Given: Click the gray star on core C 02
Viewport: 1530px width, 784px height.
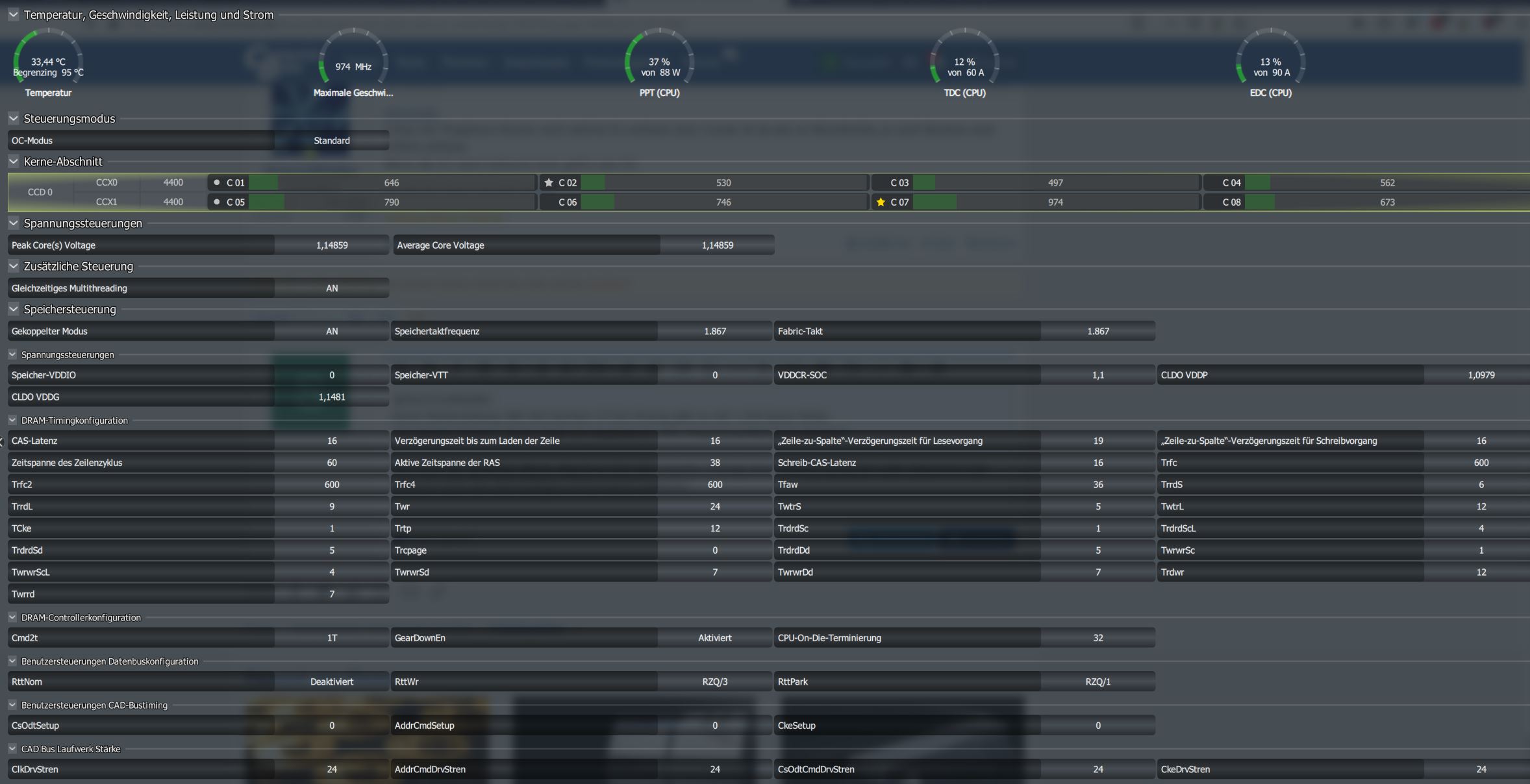Looking at the screenshot, I should pyautogui.click(x=549, y=183).
